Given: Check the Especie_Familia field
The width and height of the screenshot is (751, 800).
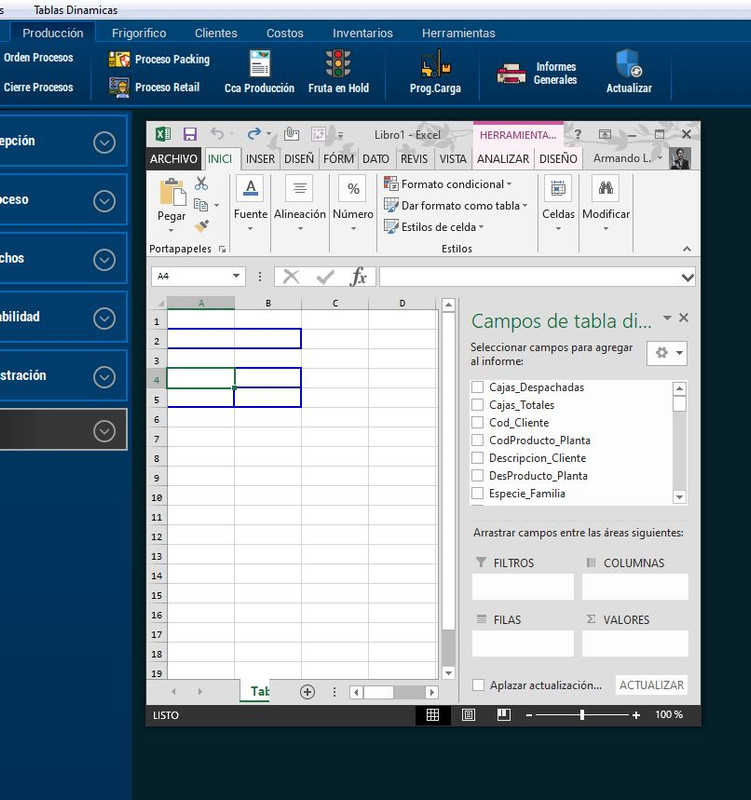Looking at the screenshot, I should 478,493.
